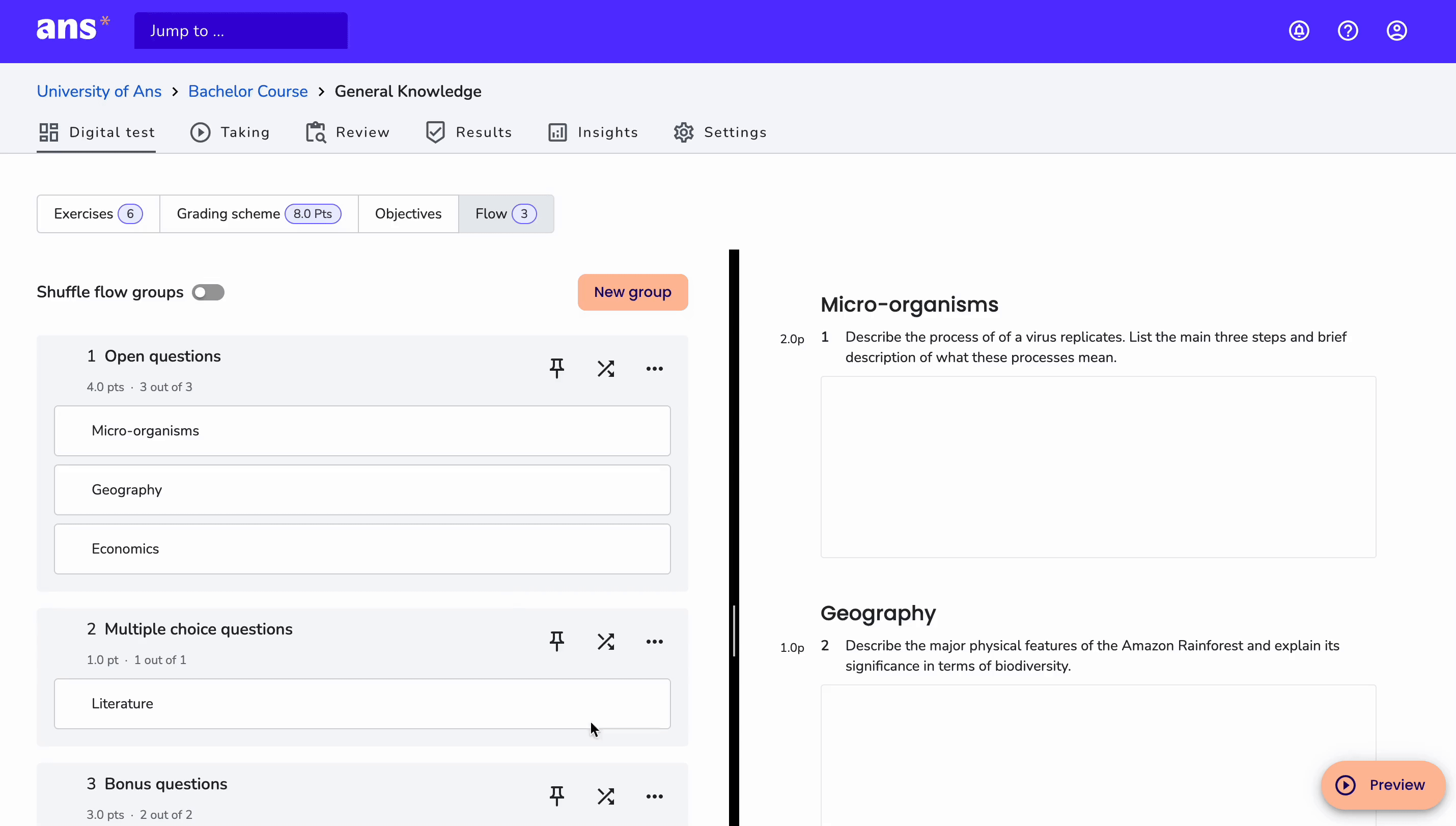Switch to the Insights tab
The width and height of the screenshot is (1456, 826).
(593, 132)
